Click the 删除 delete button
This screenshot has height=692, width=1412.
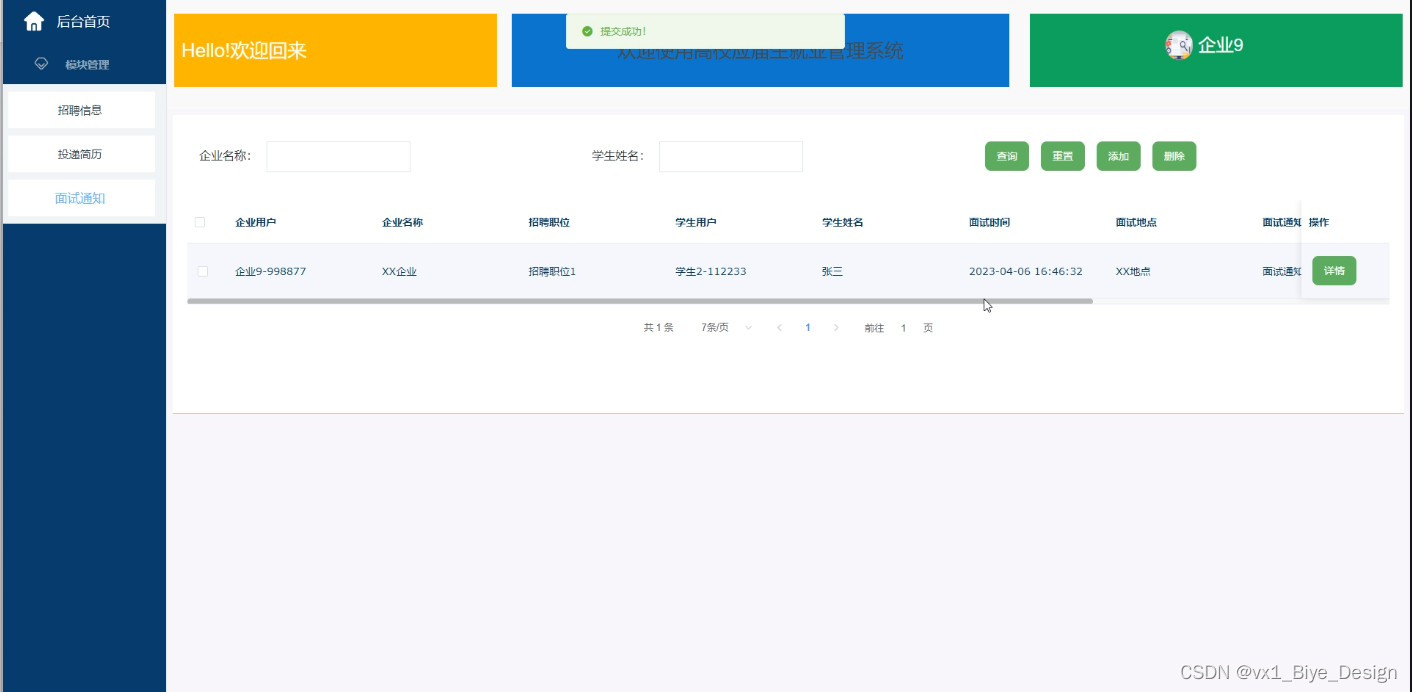pyautogui.click(x=1174, y=156)
